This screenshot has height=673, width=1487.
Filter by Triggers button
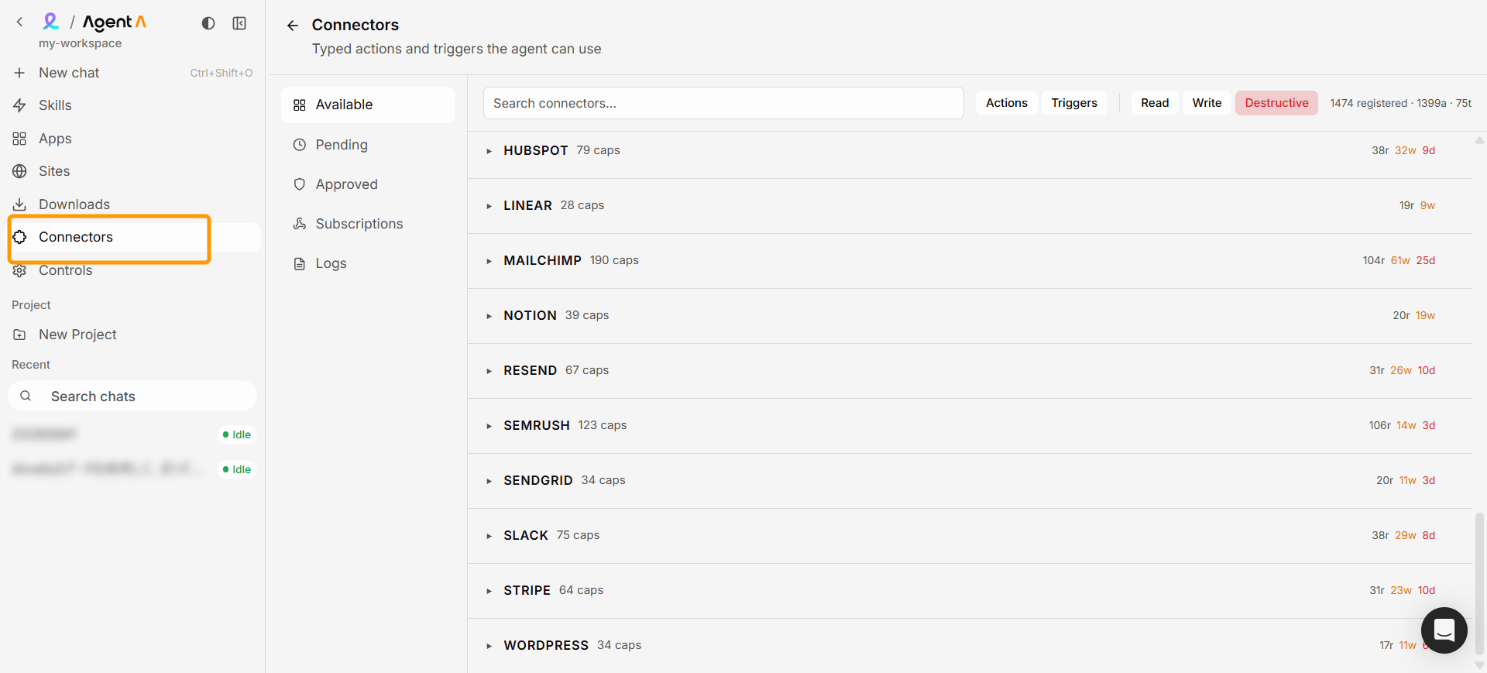click(x=1074, y=103)
